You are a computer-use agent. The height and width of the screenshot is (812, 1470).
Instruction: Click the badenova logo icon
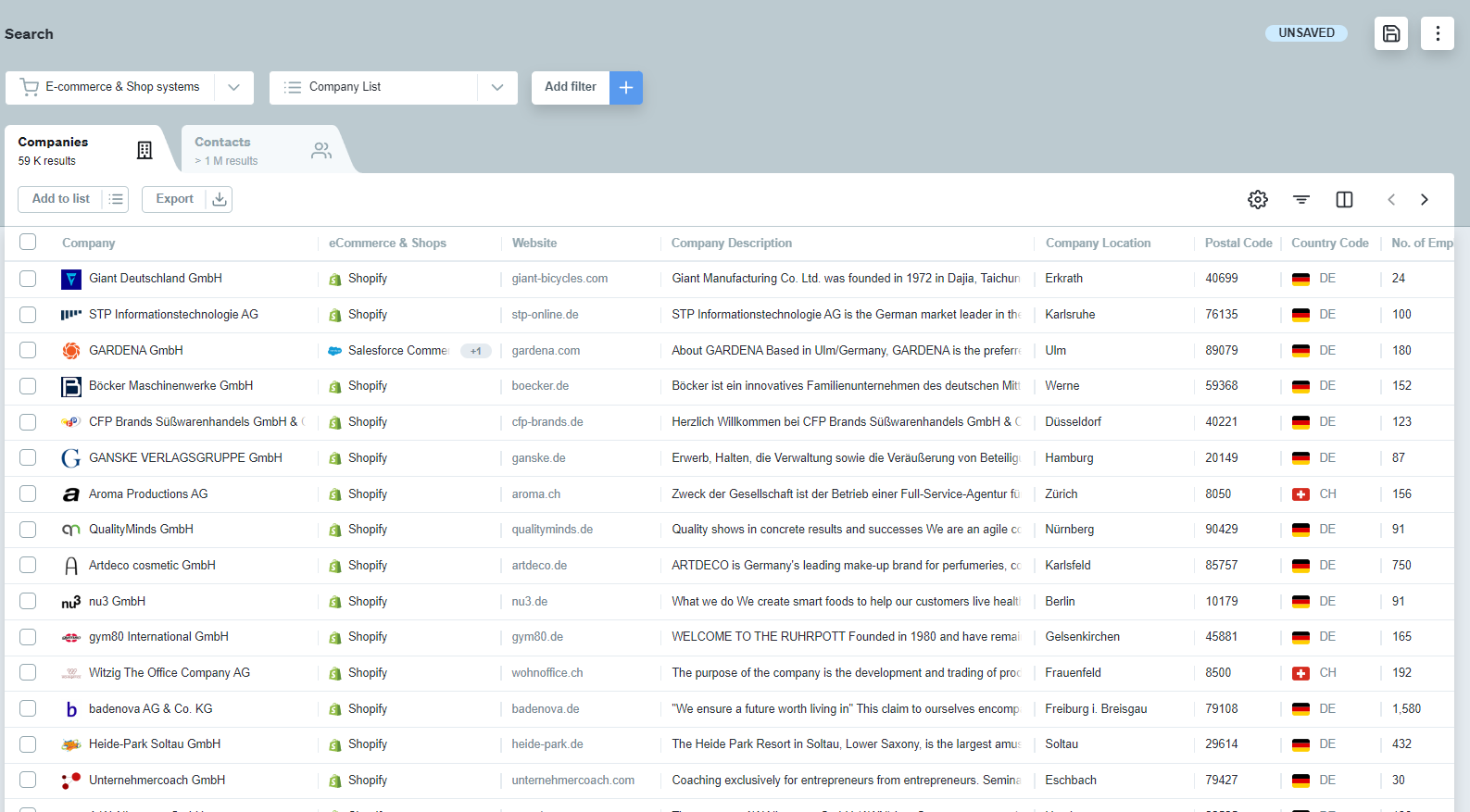pyautogui.click(x=71, y=709)
